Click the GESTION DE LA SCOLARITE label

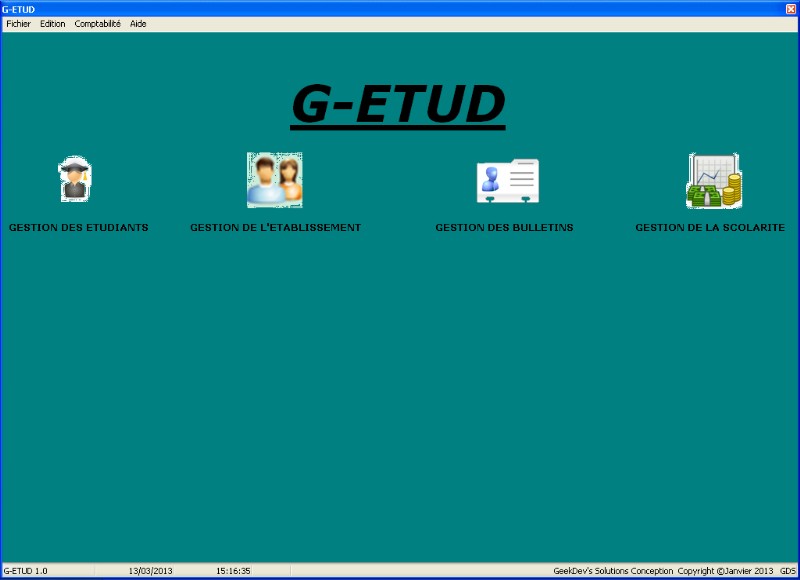click(710, 228)
